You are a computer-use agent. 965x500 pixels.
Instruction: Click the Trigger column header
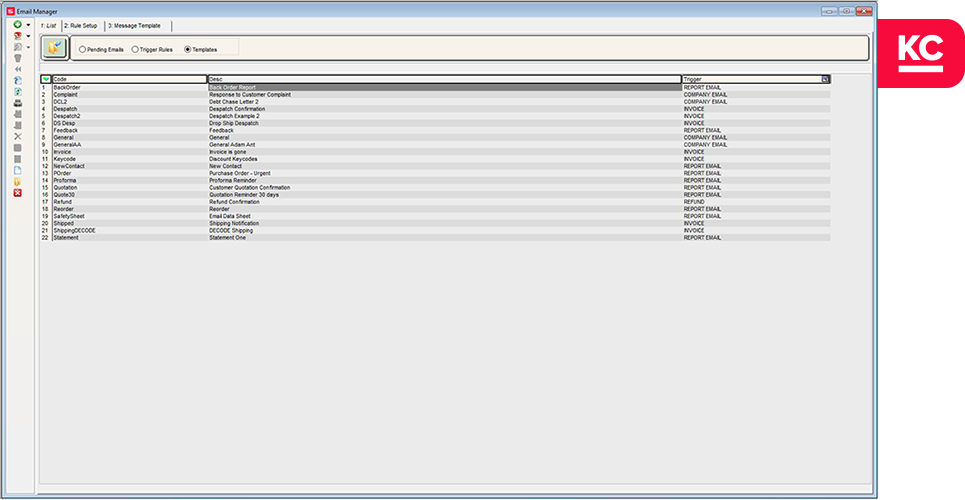(756, 79)
